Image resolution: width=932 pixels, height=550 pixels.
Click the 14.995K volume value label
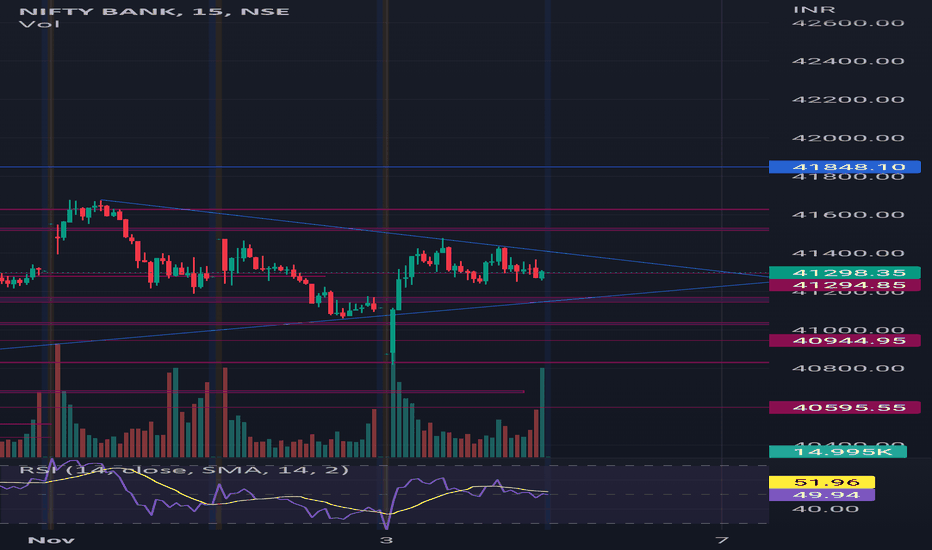pyautogui.click(x=837, y=452)
